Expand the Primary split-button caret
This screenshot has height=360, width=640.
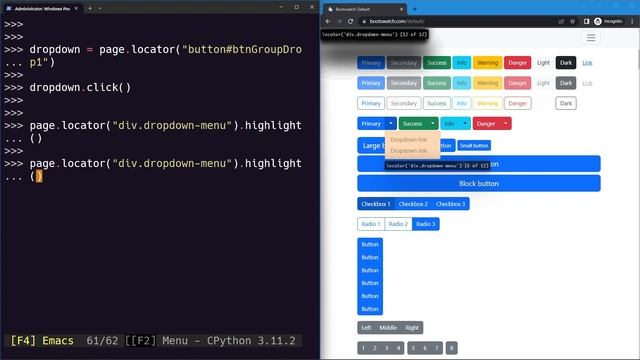(391, 123)
